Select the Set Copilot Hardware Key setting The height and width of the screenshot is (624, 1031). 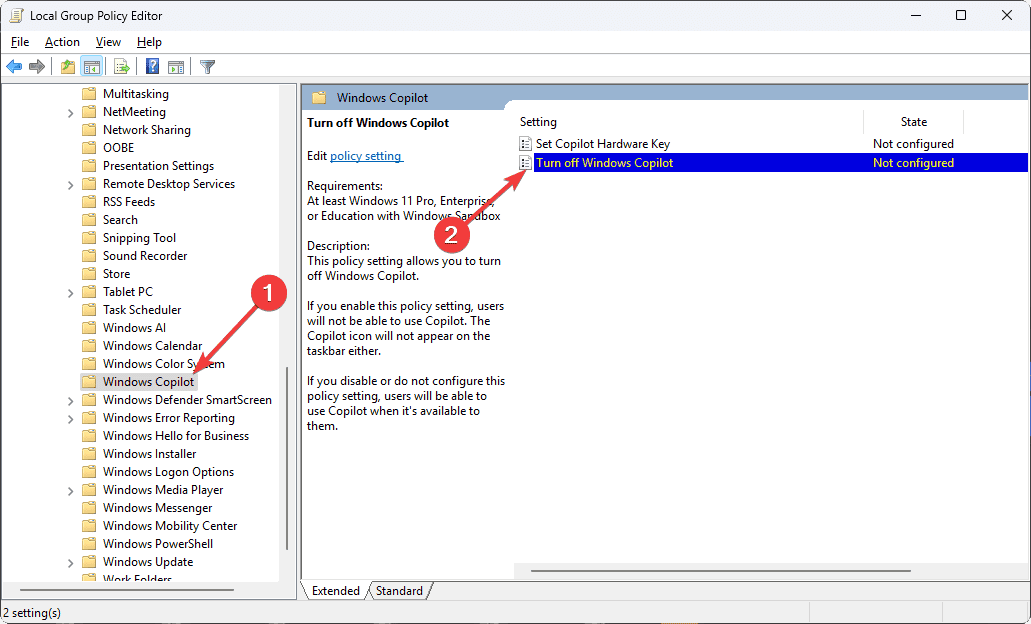tap(602, 143)
